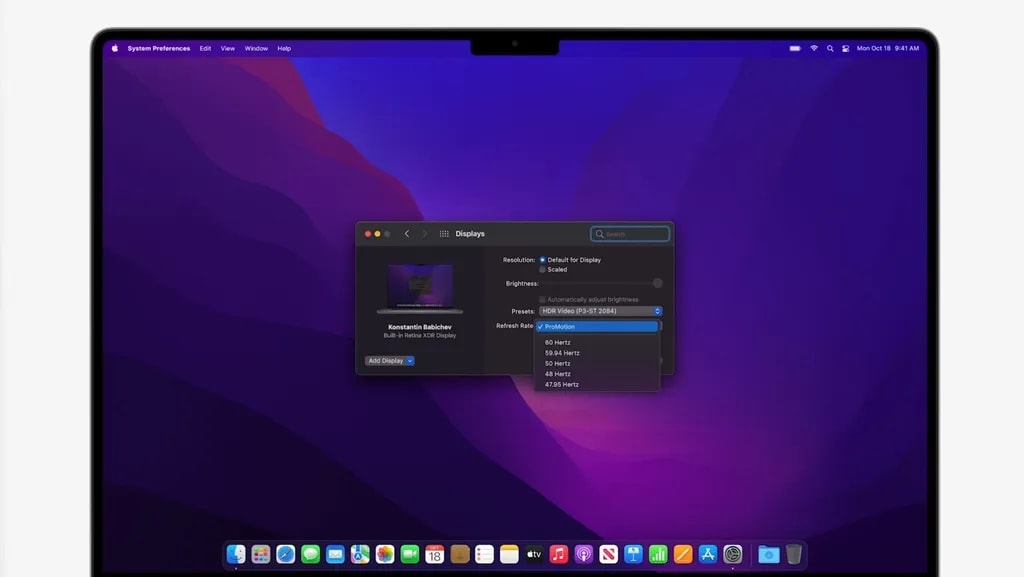
Task: Open Podcasts from the dock
Action: tap(584, 554)
